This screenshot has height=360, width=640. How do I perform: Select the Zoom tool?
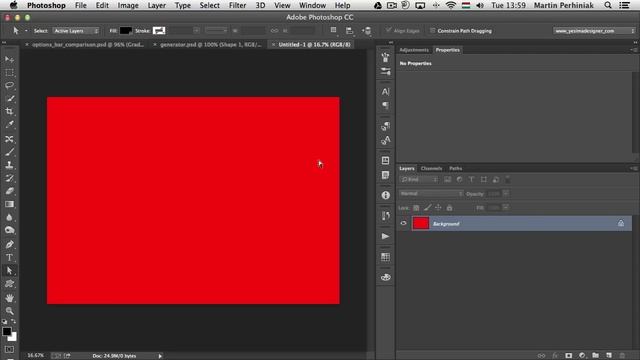[x=9, y=311]
